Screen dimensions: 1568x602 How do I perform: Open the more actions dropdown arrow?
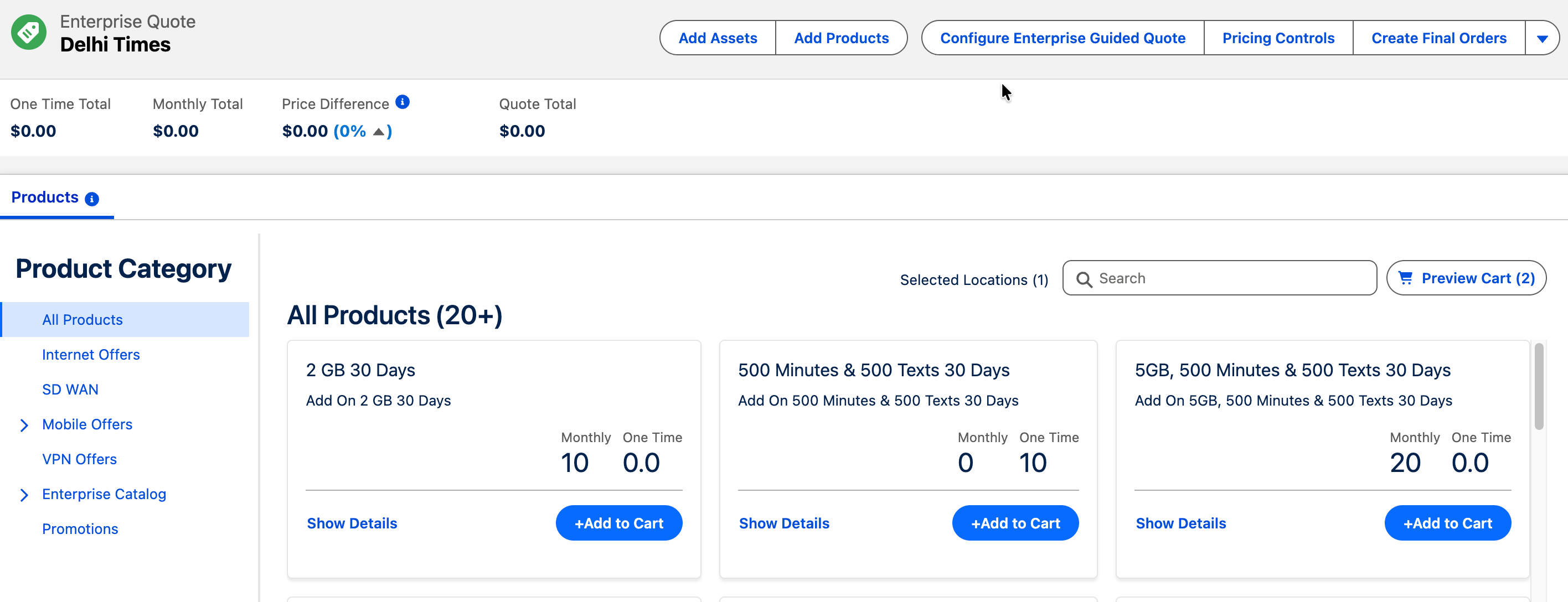point(1542,38)
